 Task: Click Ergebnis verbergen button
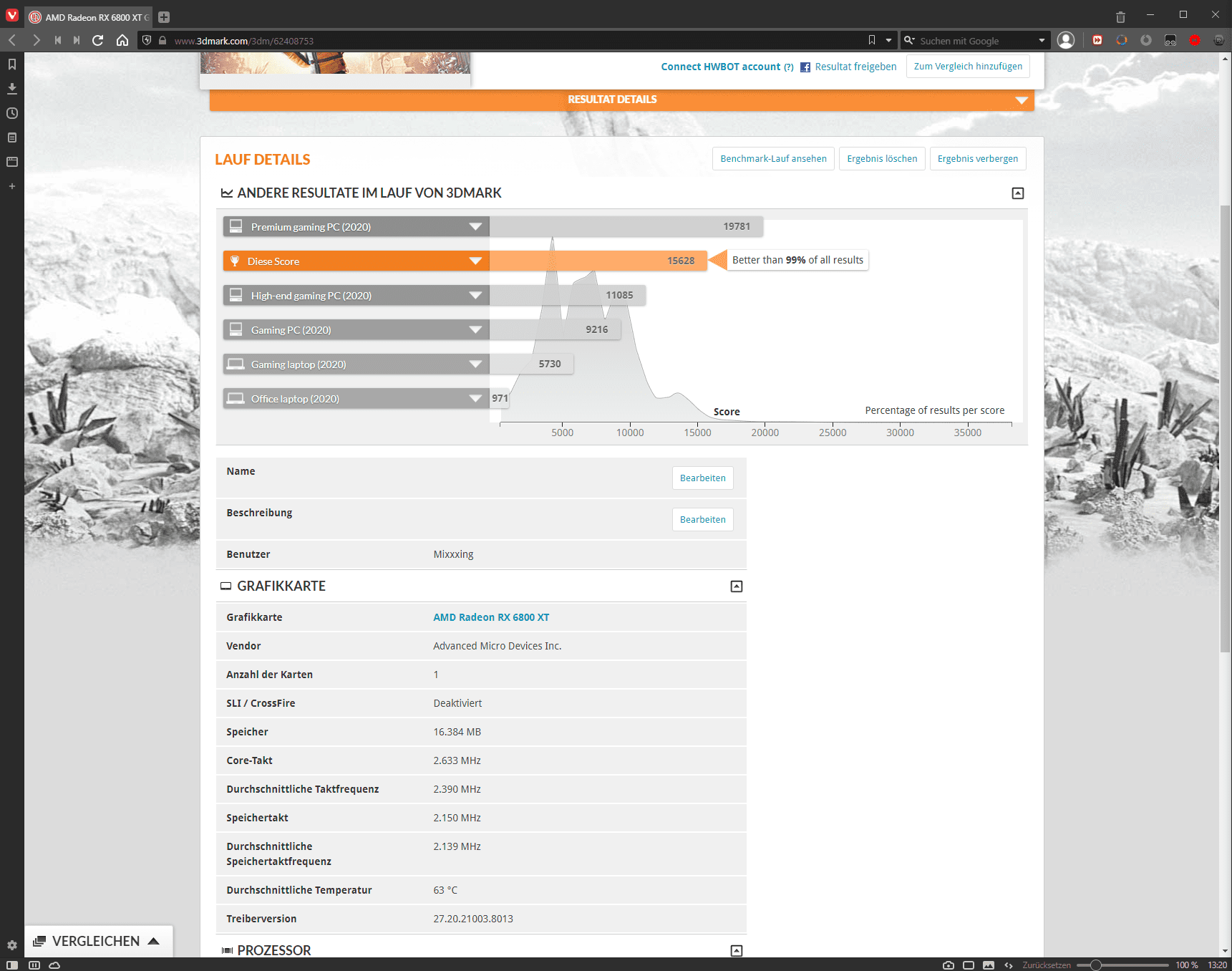click(977, 159)
